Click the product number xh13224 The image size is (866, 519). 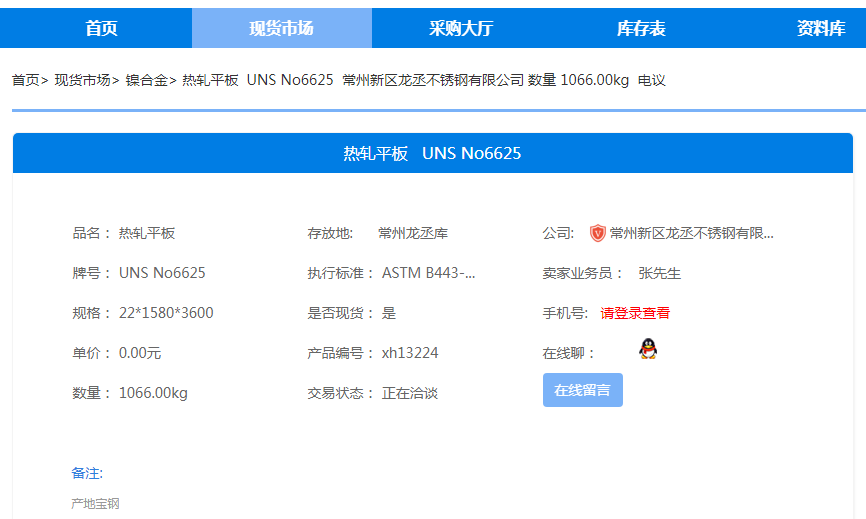(x=410, y=353)
